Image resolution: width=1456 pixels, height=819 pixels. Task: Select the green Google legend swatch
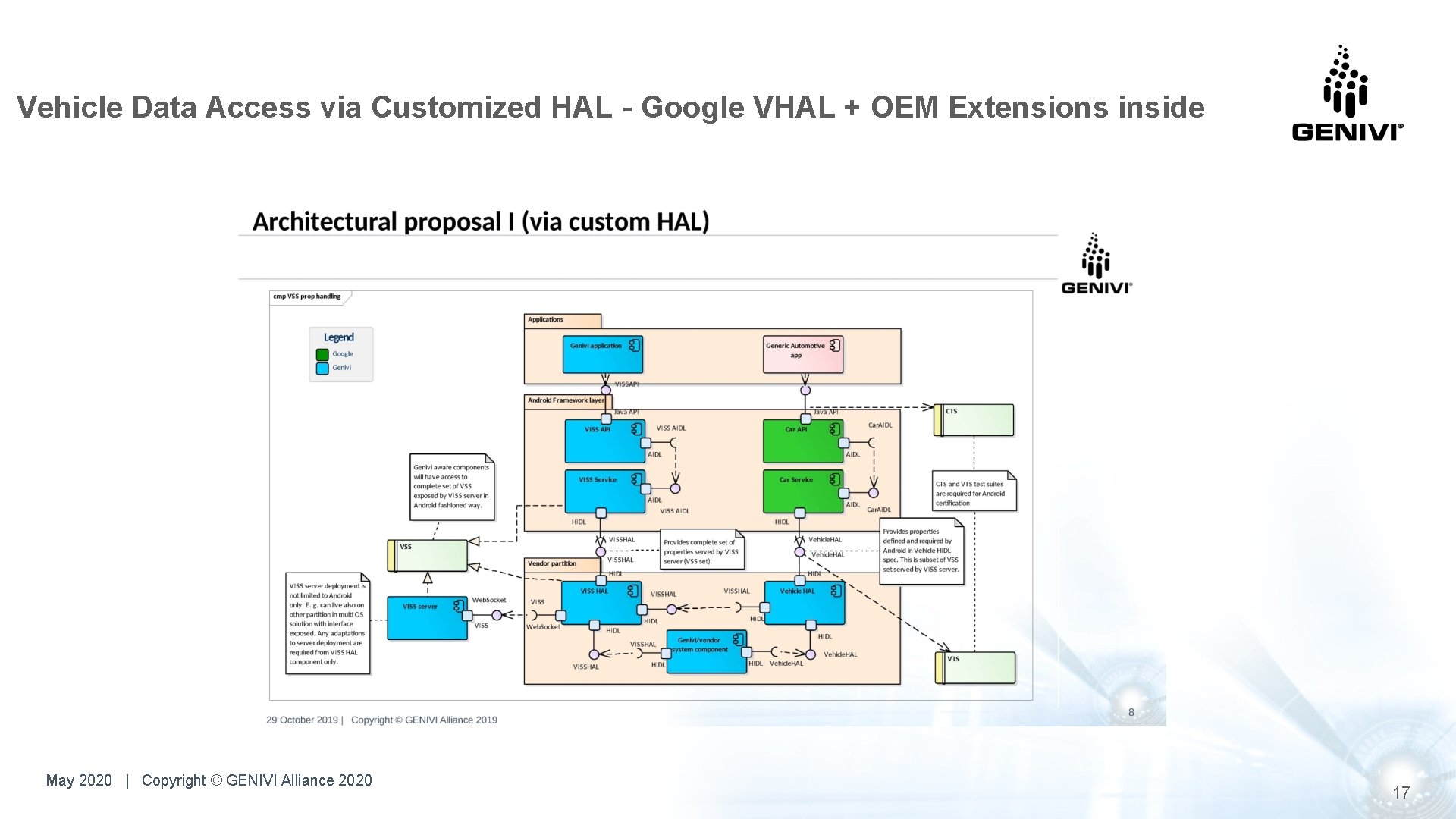(324, 353)
